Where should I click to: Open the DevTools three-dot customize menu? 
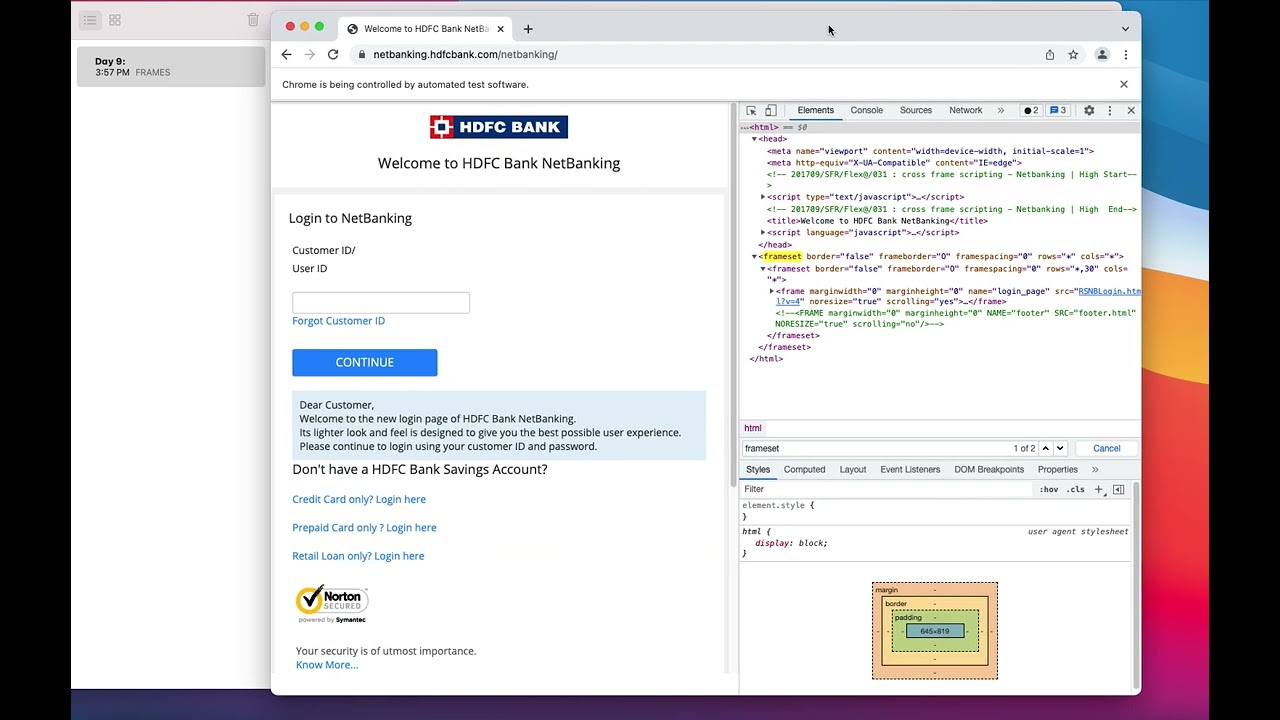click(1109, 111)
